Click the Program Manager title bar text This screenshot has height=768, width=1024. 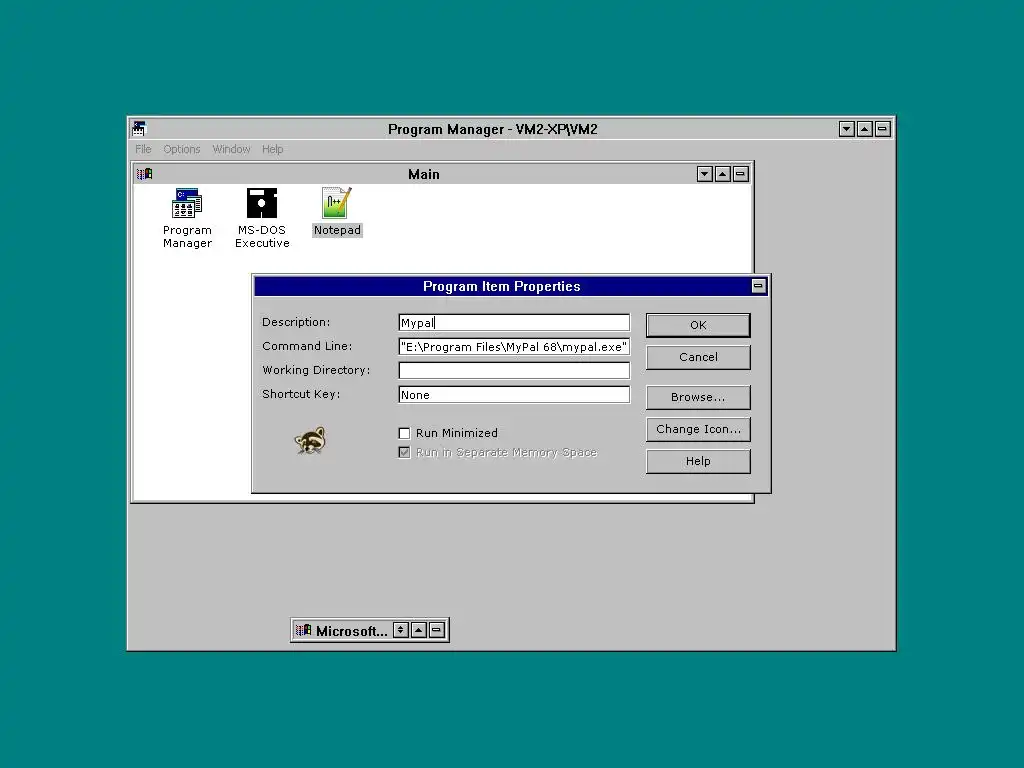click(492, 129)
